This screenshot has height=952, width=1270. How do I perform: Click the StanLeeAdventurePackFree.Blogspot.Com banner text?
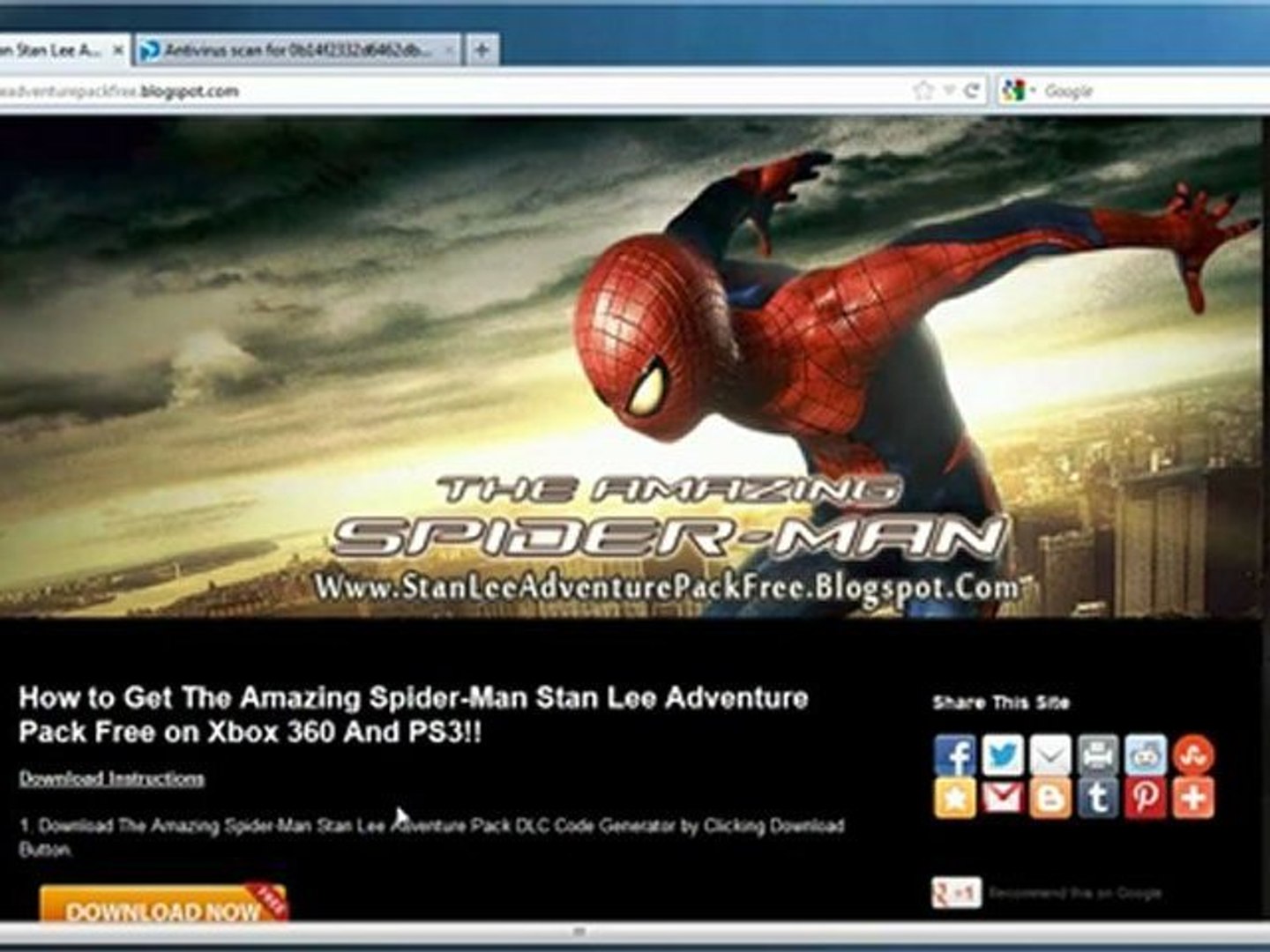click(668, 589)
